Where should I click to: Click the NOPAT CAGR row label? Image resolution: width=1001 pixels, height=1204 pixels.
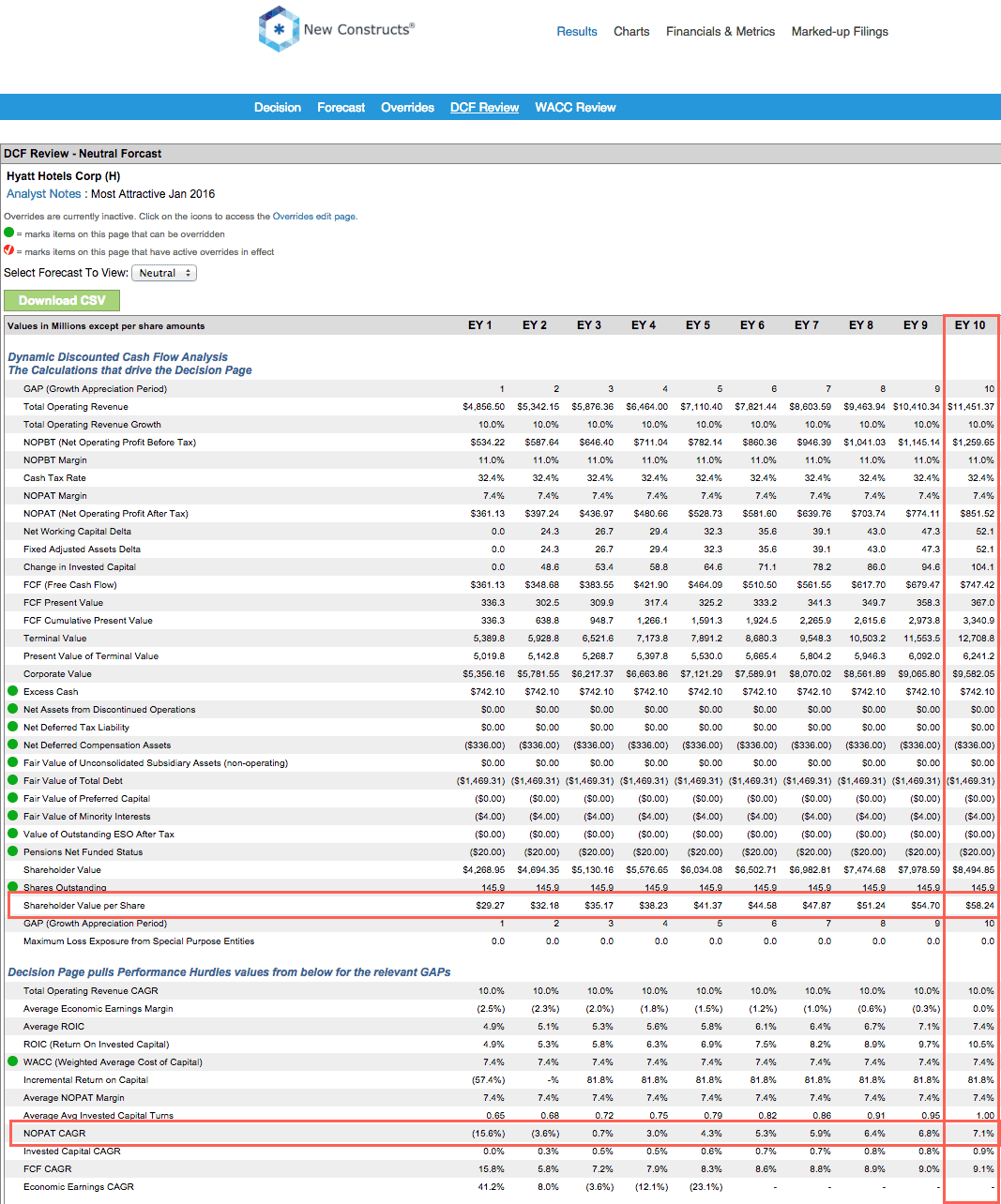coord(54,1133)
